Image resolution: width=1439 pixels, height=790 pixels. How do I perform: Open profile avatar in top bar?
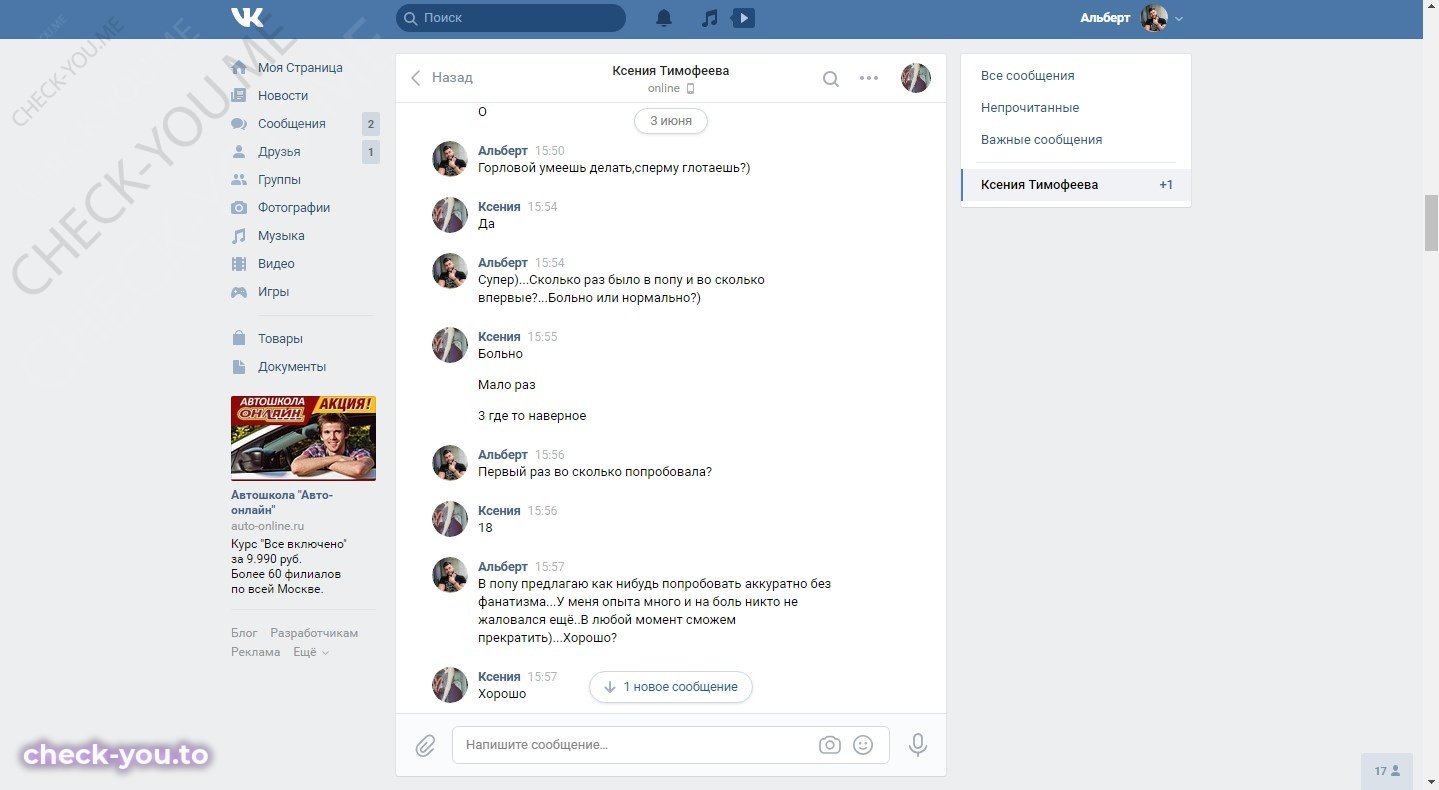(1154, 18)
